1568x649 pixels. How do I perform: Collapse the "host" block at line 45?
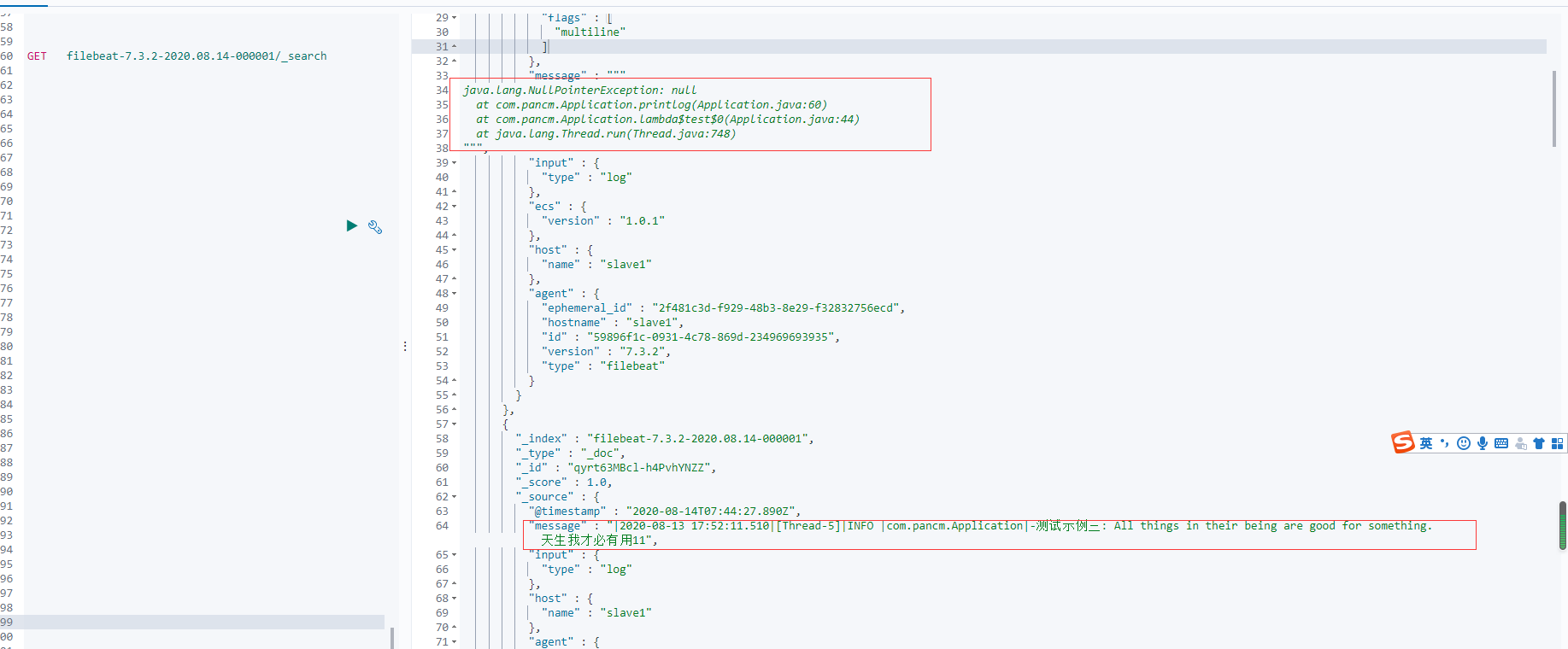(454, 249)
